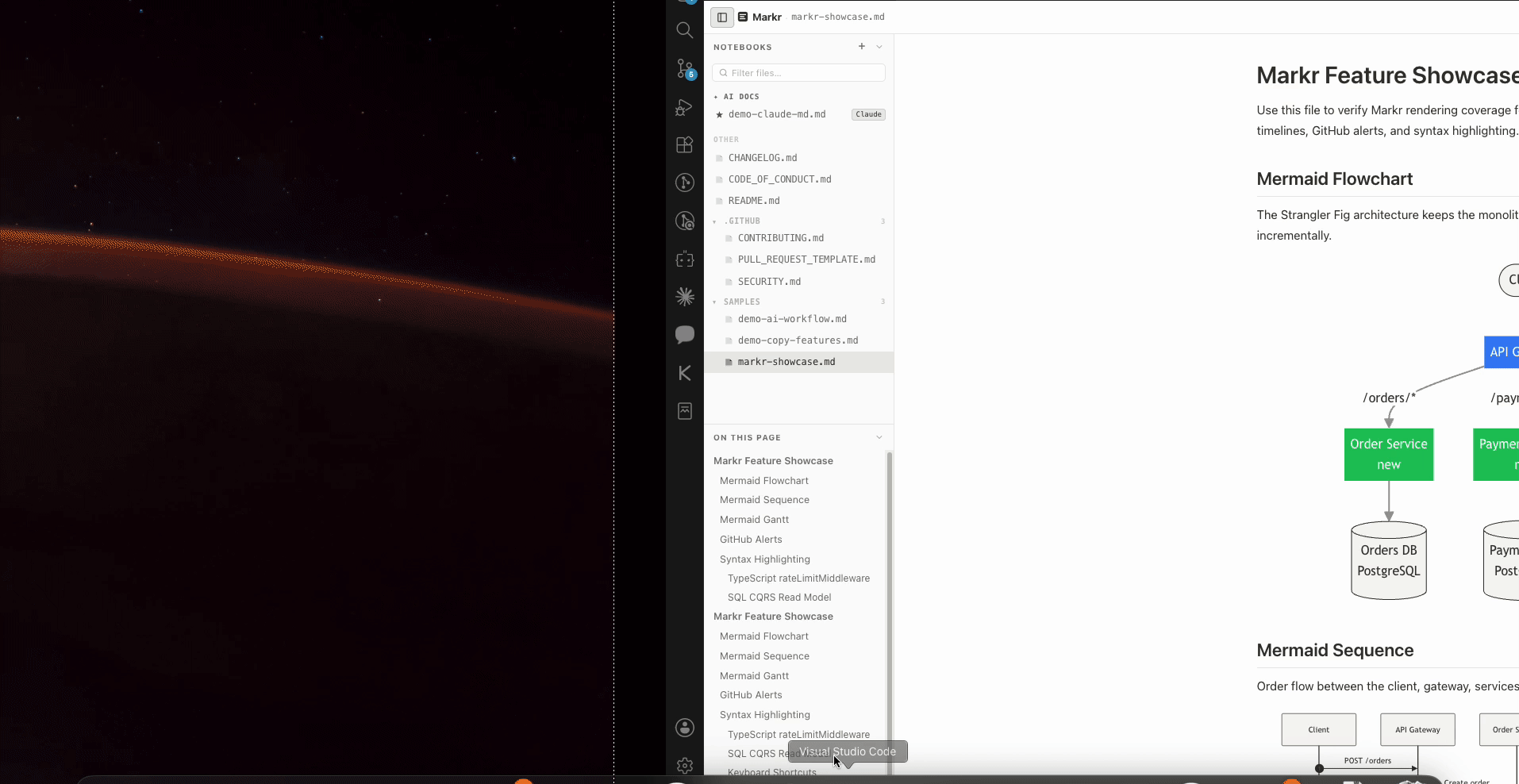Jump to second Markr Feature Showcase outline heading
The height and width of the screenshot is (784, 1519).
[773, 617]
